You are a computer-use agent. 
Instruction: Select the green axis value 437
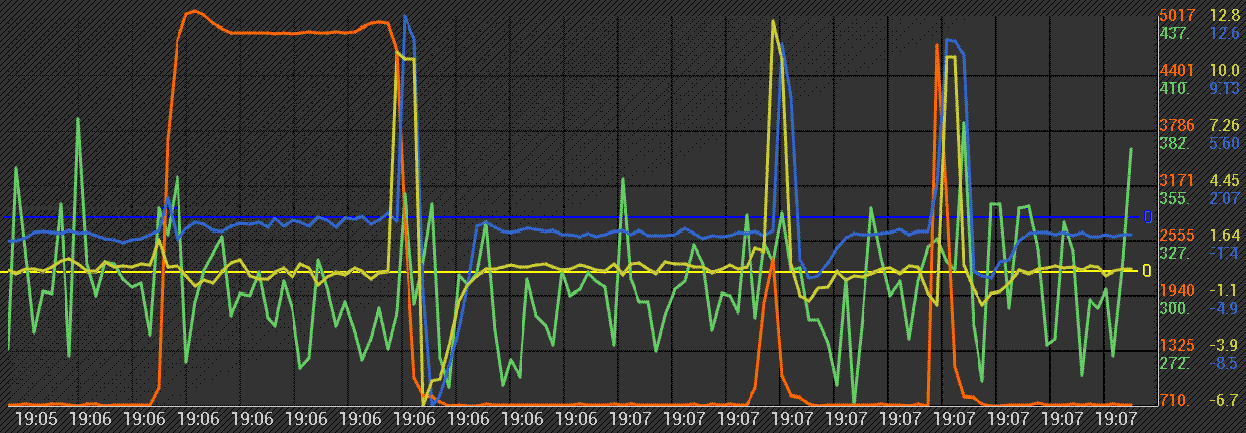(x=1174, y=33)
